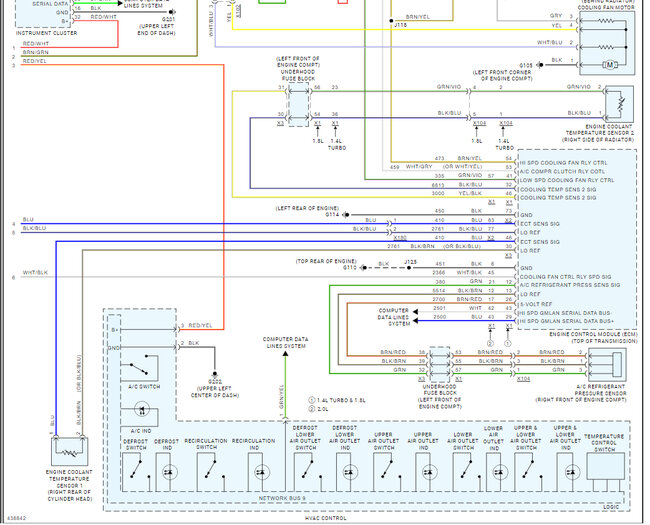
Task: Click Upper & Lower Air Outlet IND LED
Action: [572, 472]
